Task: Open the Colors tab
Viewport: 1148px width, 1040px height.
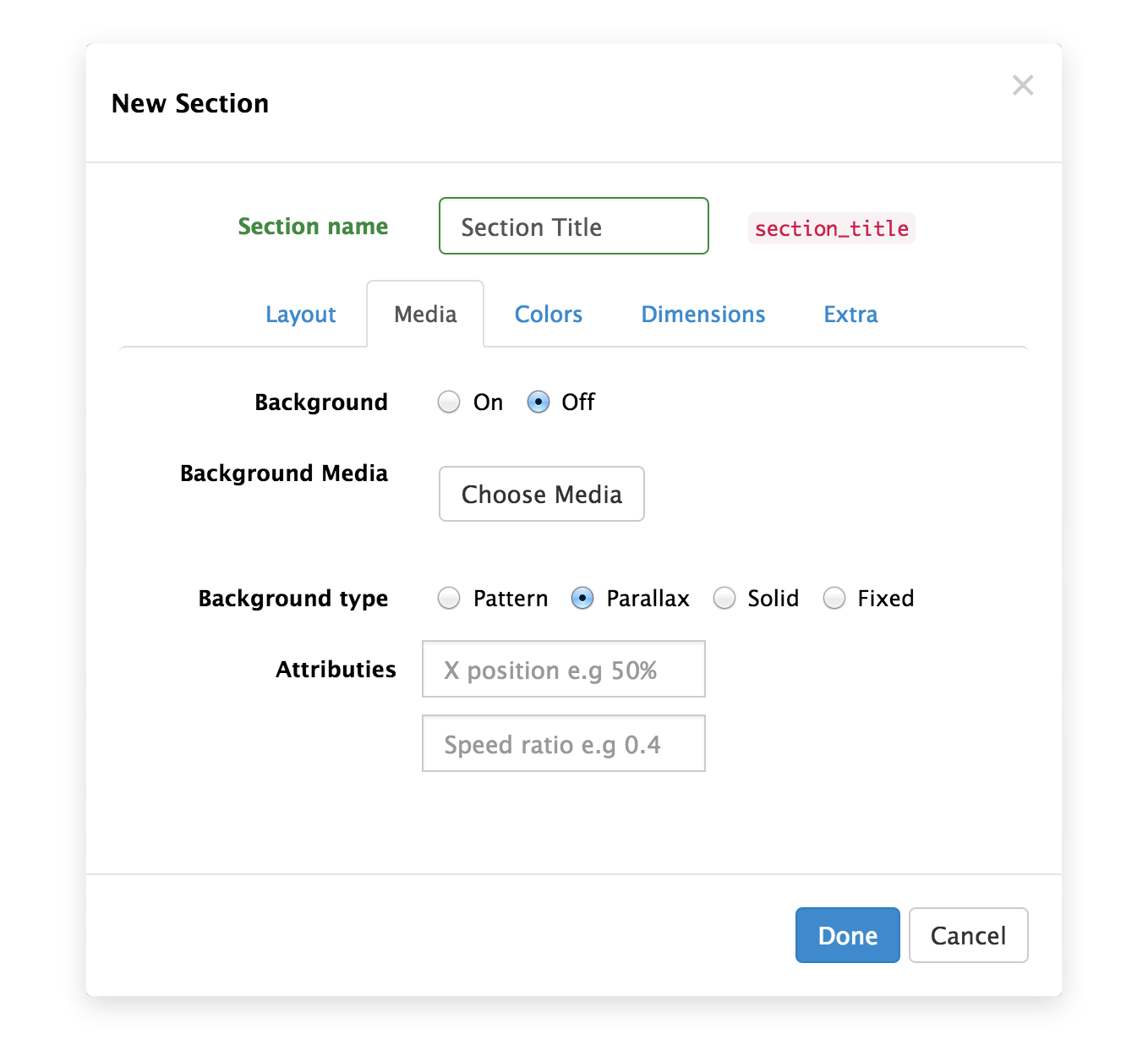Action: coord(548,315)
